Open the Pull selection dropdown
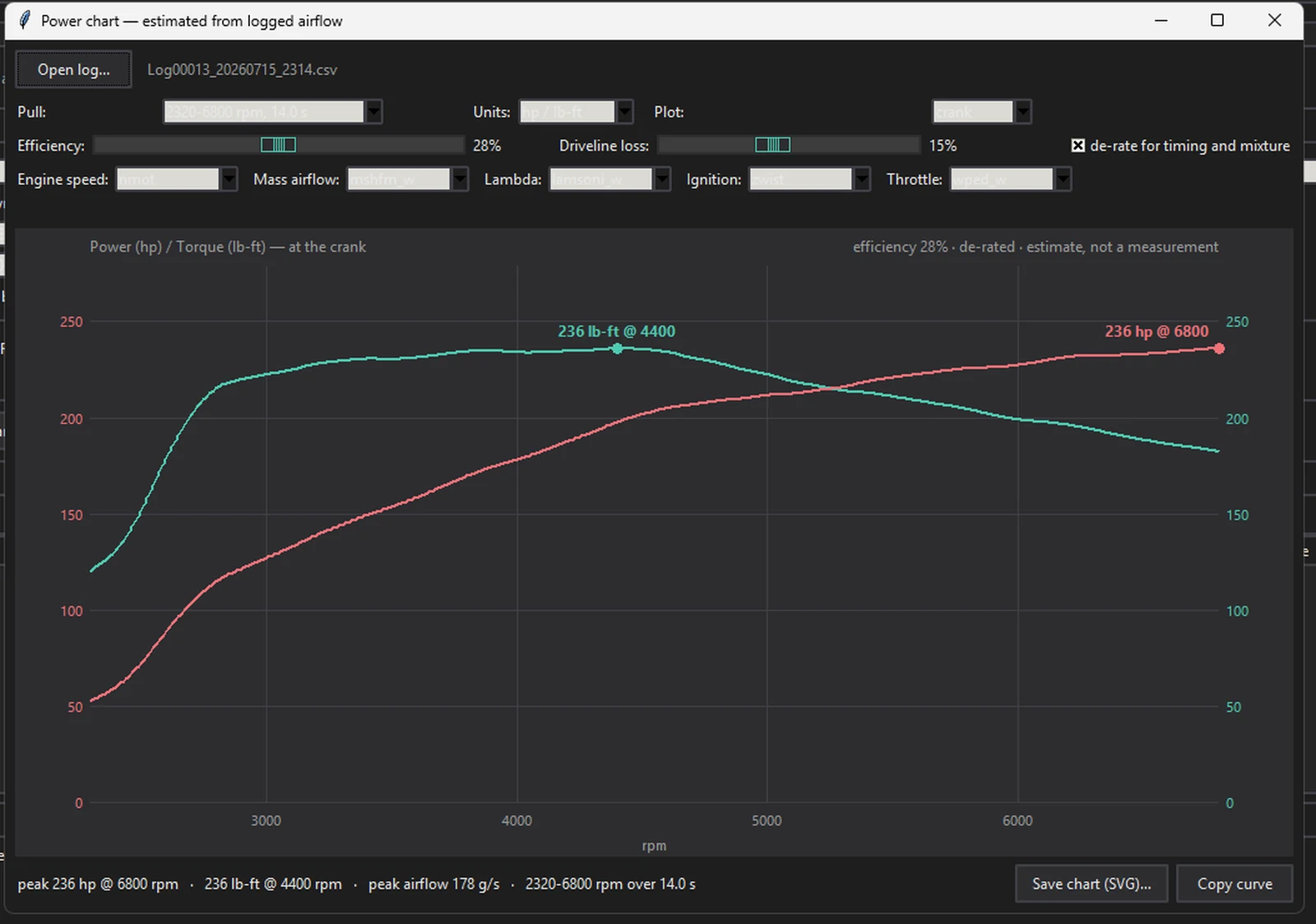Screen dimensions: 1316x924 coord(273,112)
